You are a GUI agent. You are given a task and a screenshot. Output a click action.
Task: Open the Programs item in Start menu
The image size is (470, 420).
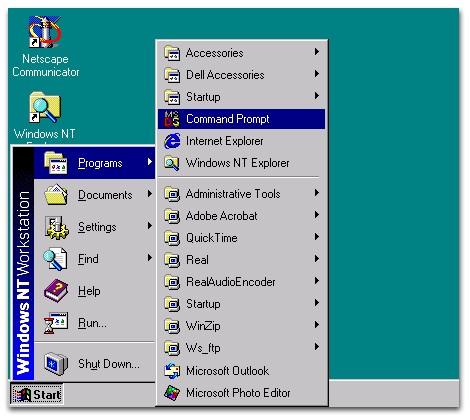(x=95, y=163)
